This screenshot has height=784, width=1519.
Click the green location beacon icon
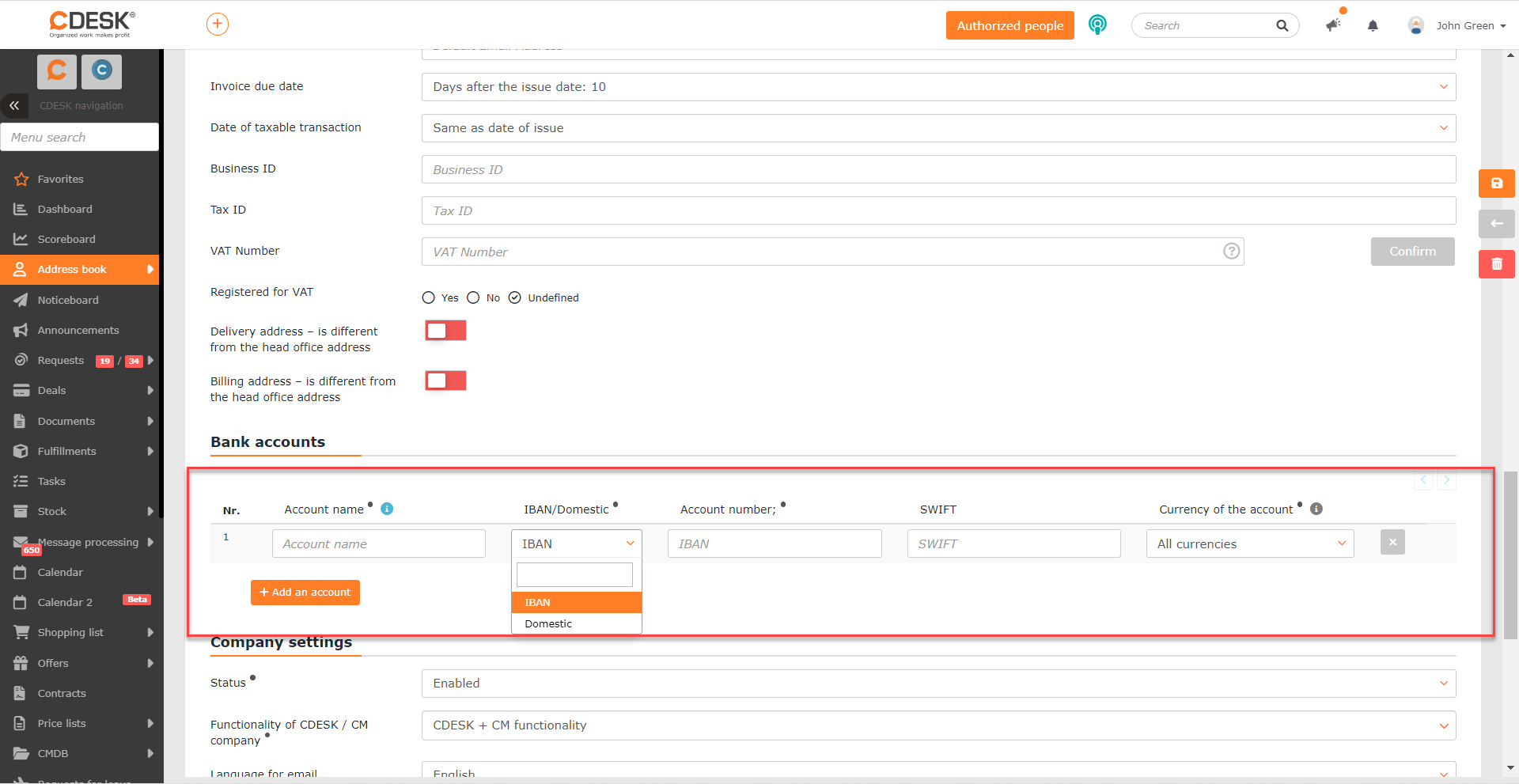coord(1097,25)
